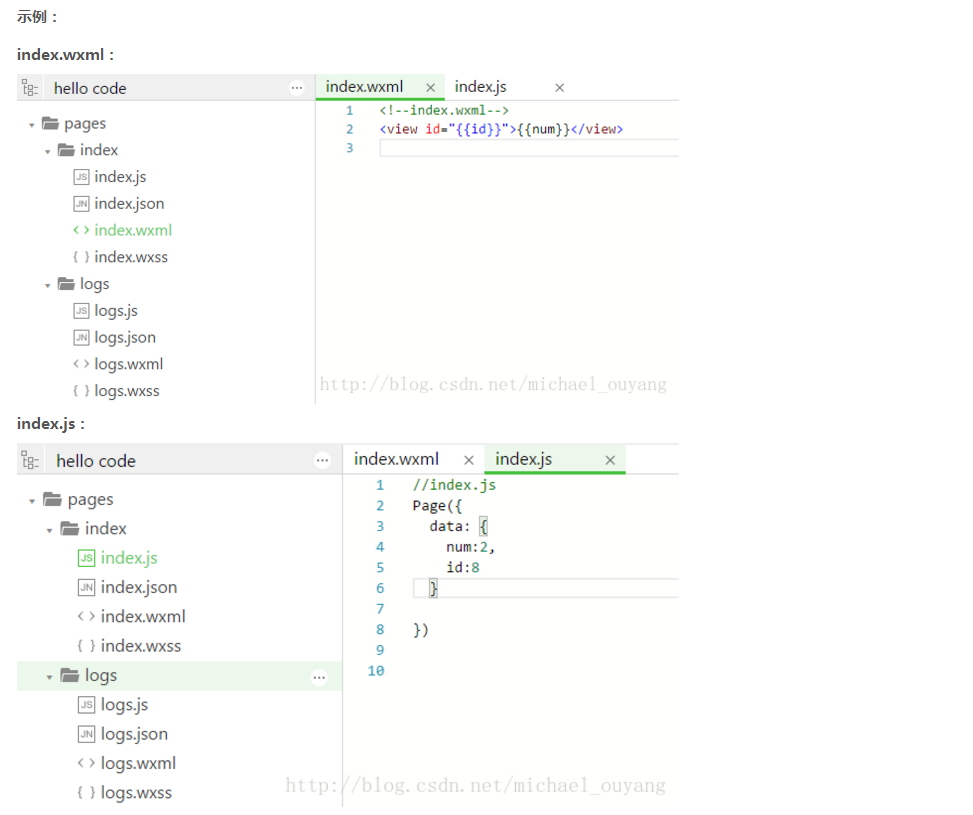This screenshot has height=815, width=973.
Task: Click the logs folder icon in upper tree
Action: point(66,284)
